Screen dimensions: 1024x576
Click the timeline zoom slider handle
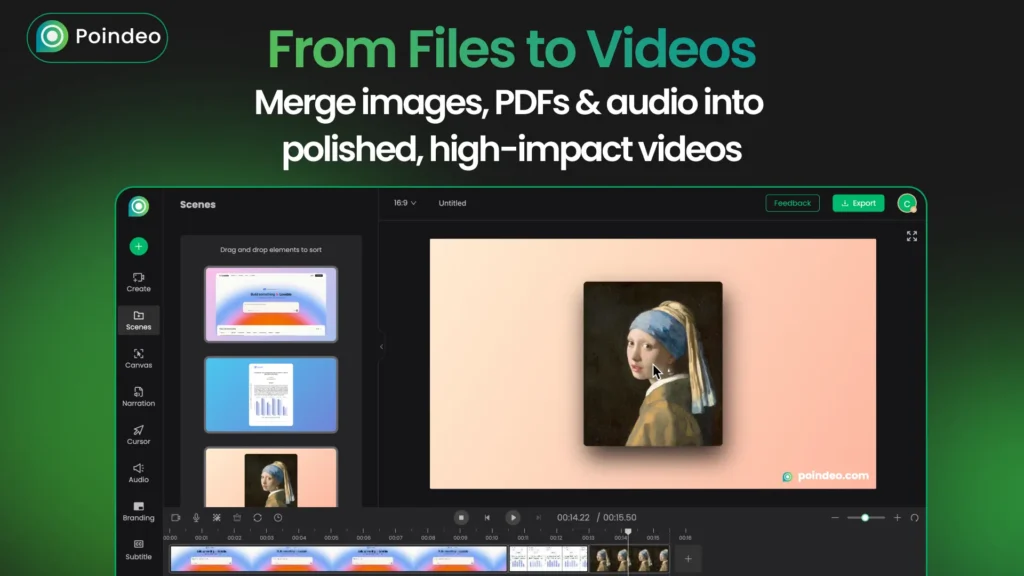point(865,518)
